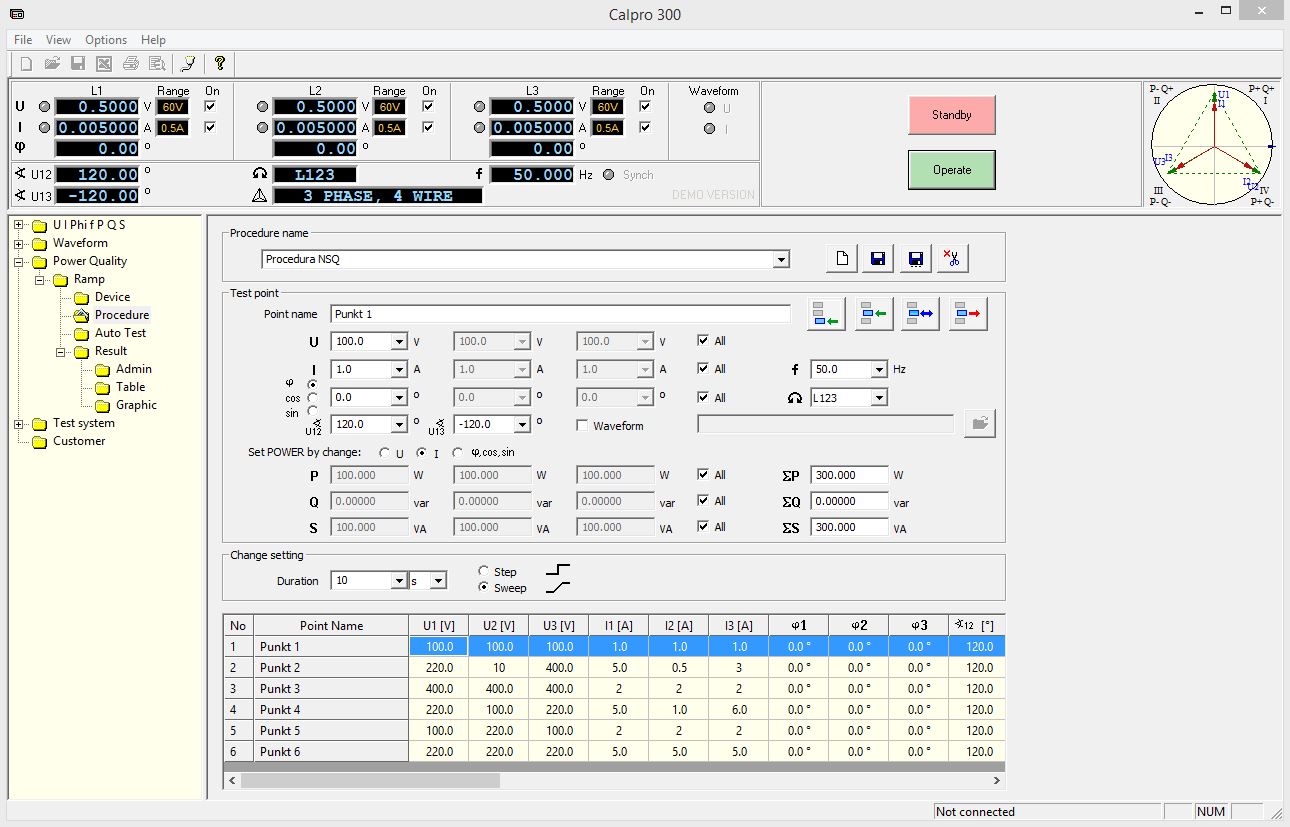Click the phasor vector diagram
Screen dimensions: 1290x827
1213,145
